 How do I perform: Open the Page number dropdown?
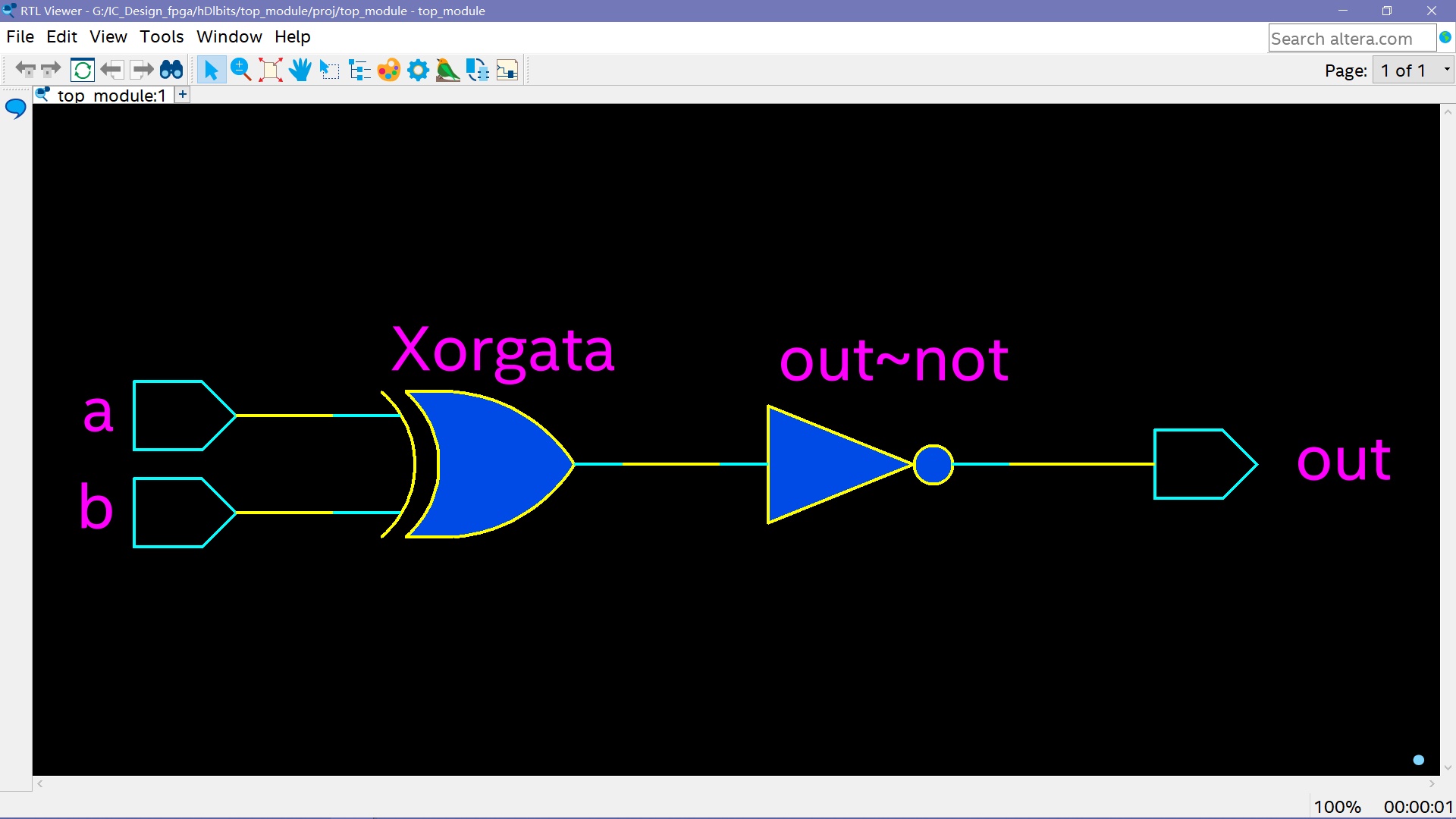(1445, 70)
